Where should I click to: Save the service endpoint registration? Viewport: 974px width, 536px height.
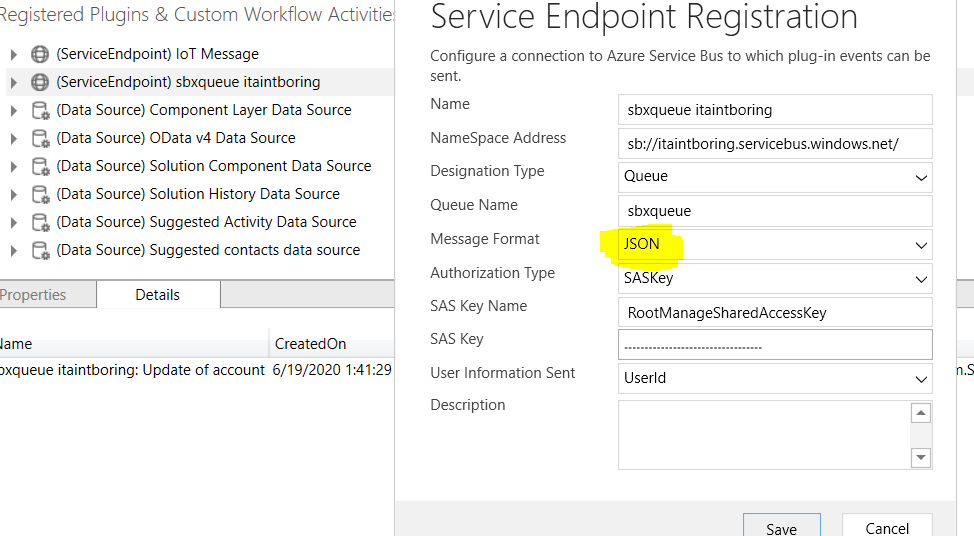point(781,526)
